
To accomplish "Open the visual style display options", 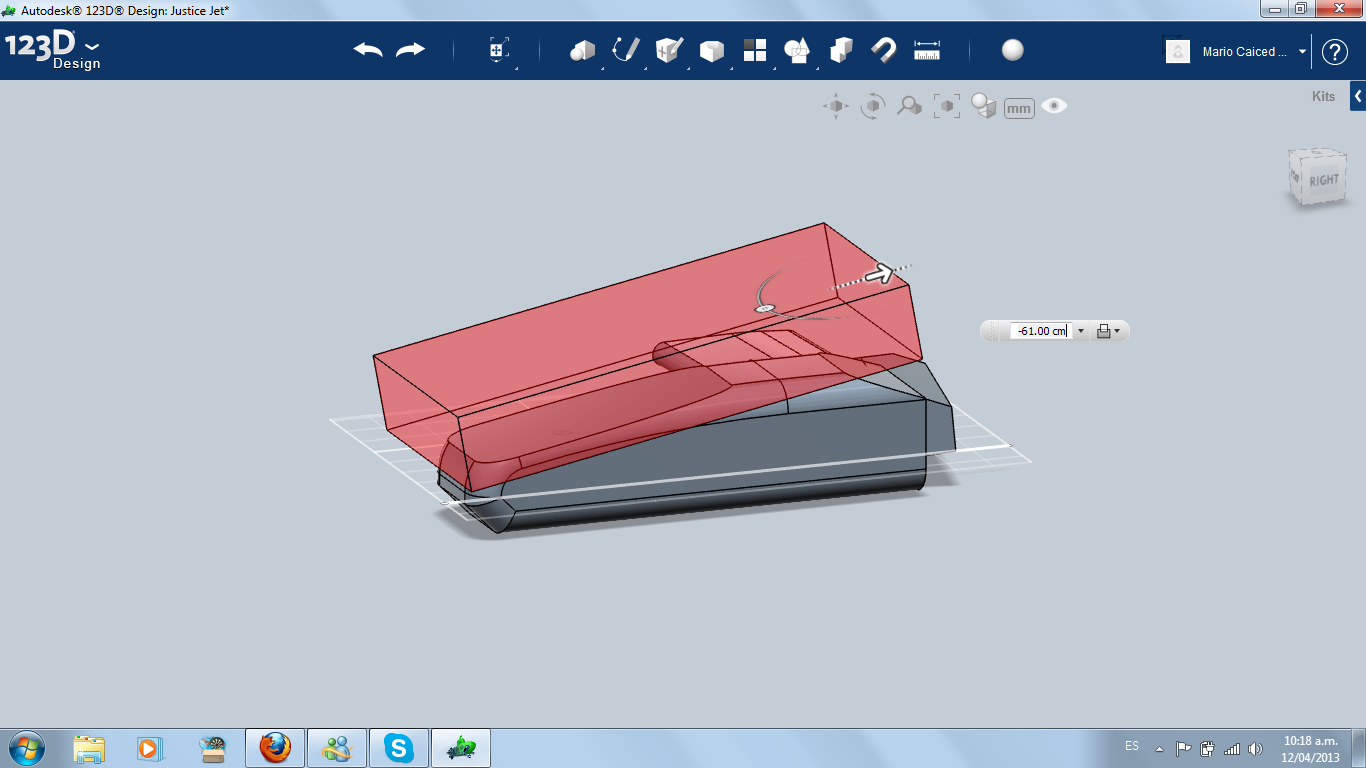I will (984, 106).
